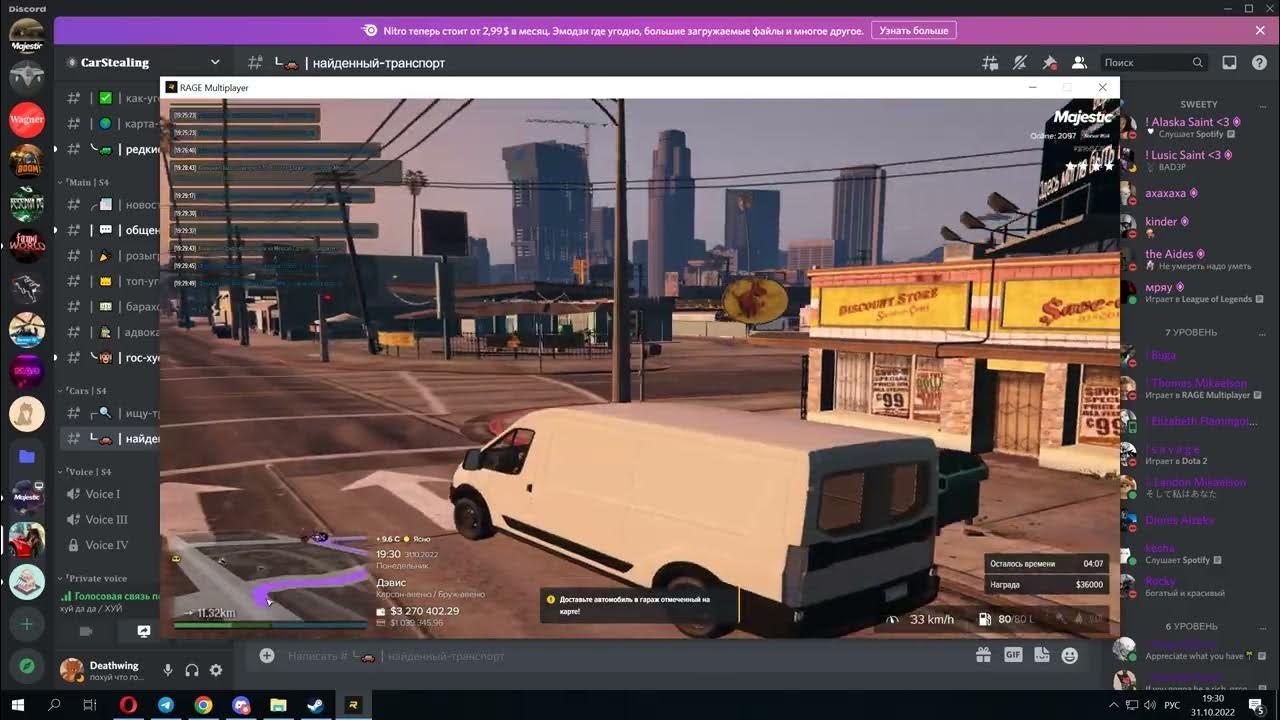Toggle the member list visibility
Viewport: 1280px width, 720px height.
1079,62
